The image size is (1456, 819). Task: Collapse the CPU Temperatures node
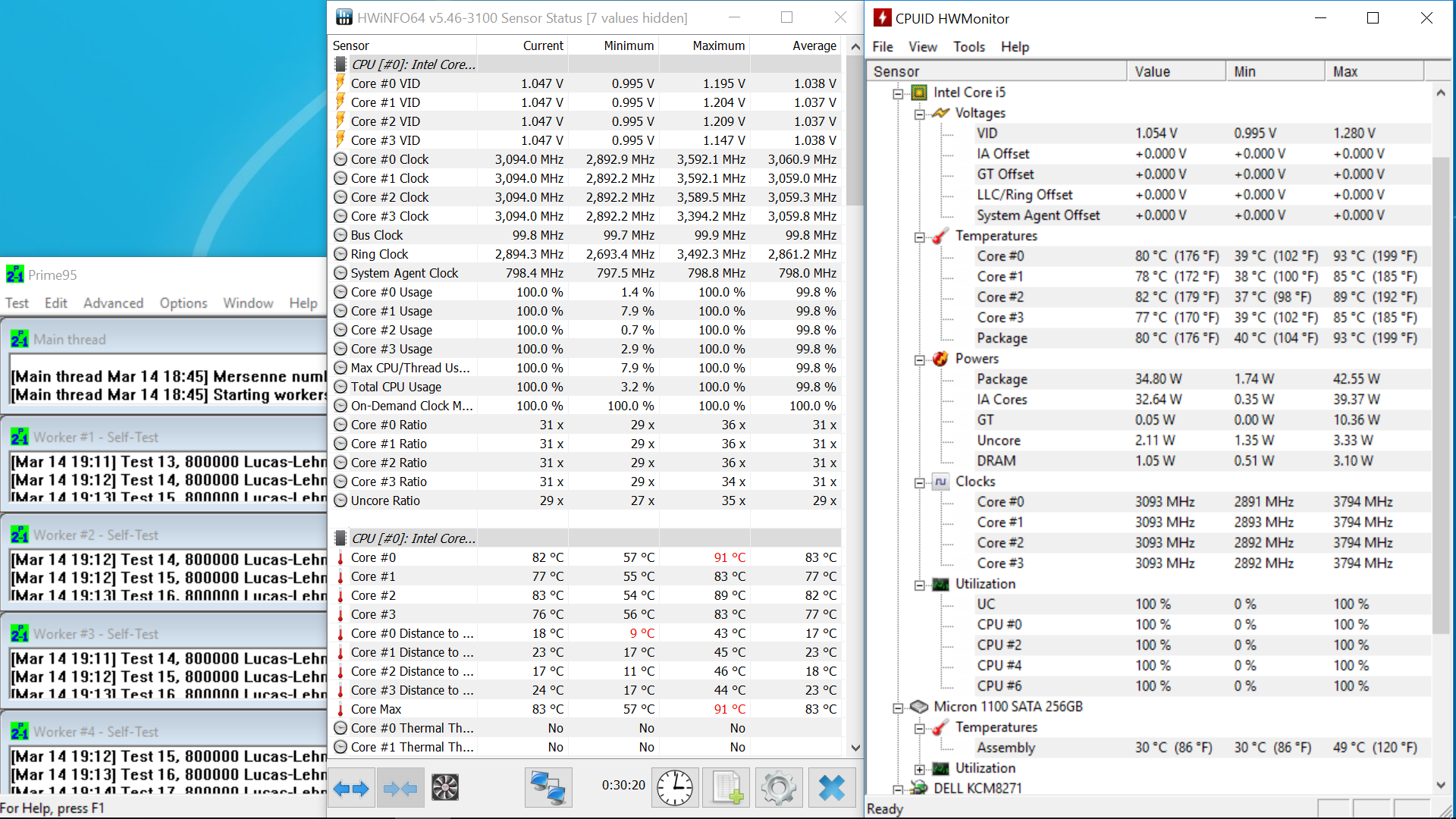tap(919, 237)
